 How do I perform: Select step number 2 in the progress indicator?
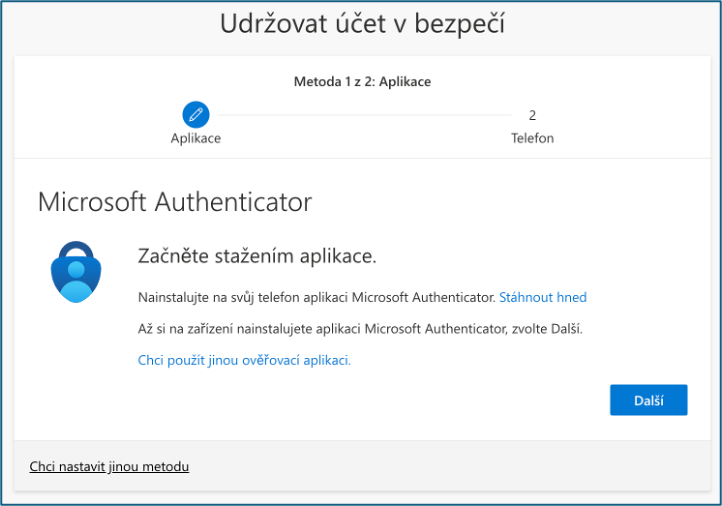(x=532, y=115)
